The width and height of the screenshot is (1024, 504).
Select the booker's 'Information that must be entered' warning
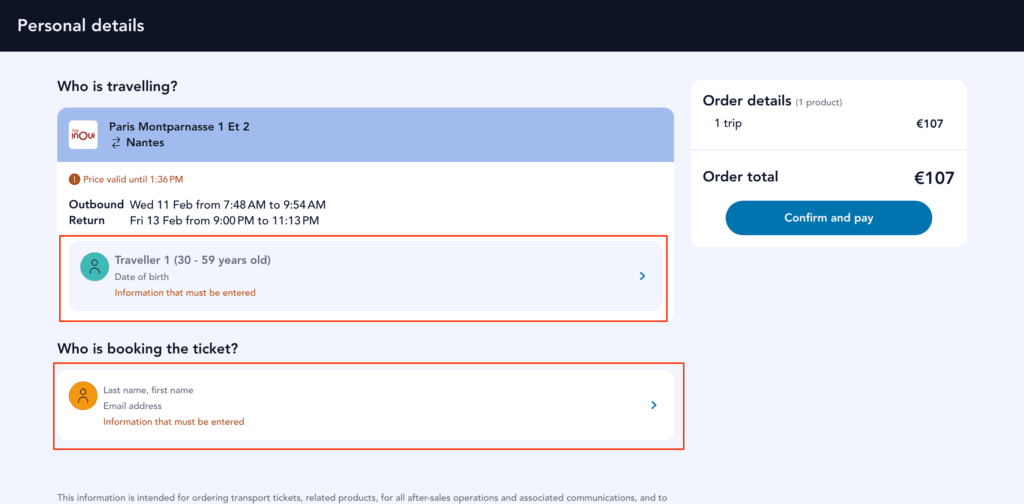point(173,422)
